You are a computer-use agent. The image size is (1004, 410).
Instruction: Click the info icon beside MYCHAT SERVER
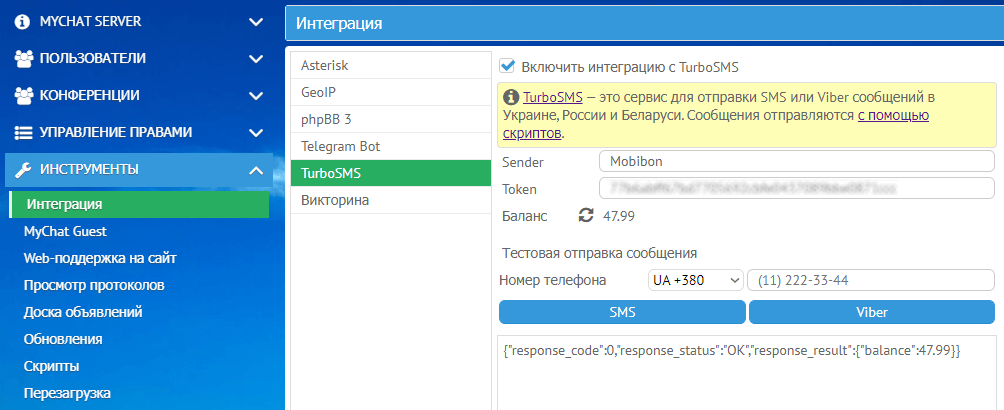(23, 21)
